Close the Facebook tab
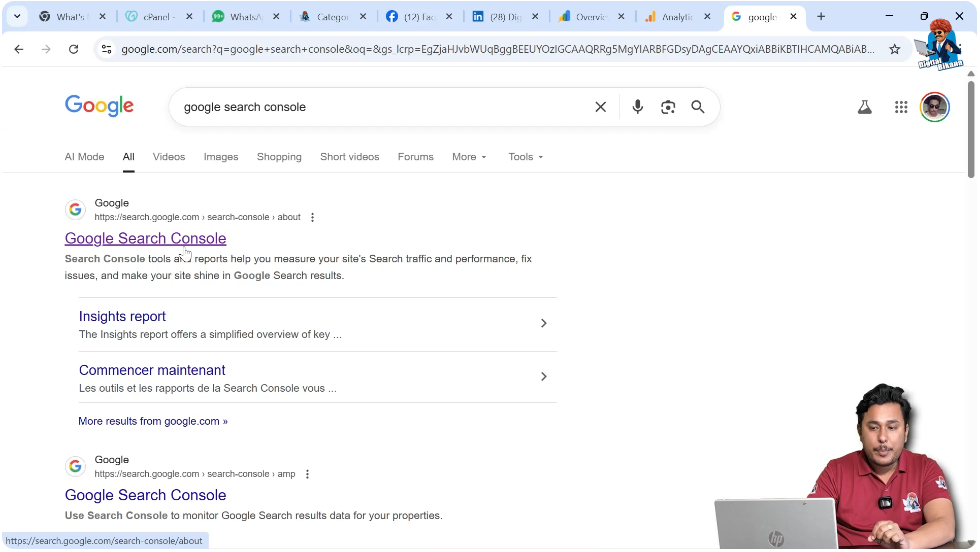 click(449, 17)
